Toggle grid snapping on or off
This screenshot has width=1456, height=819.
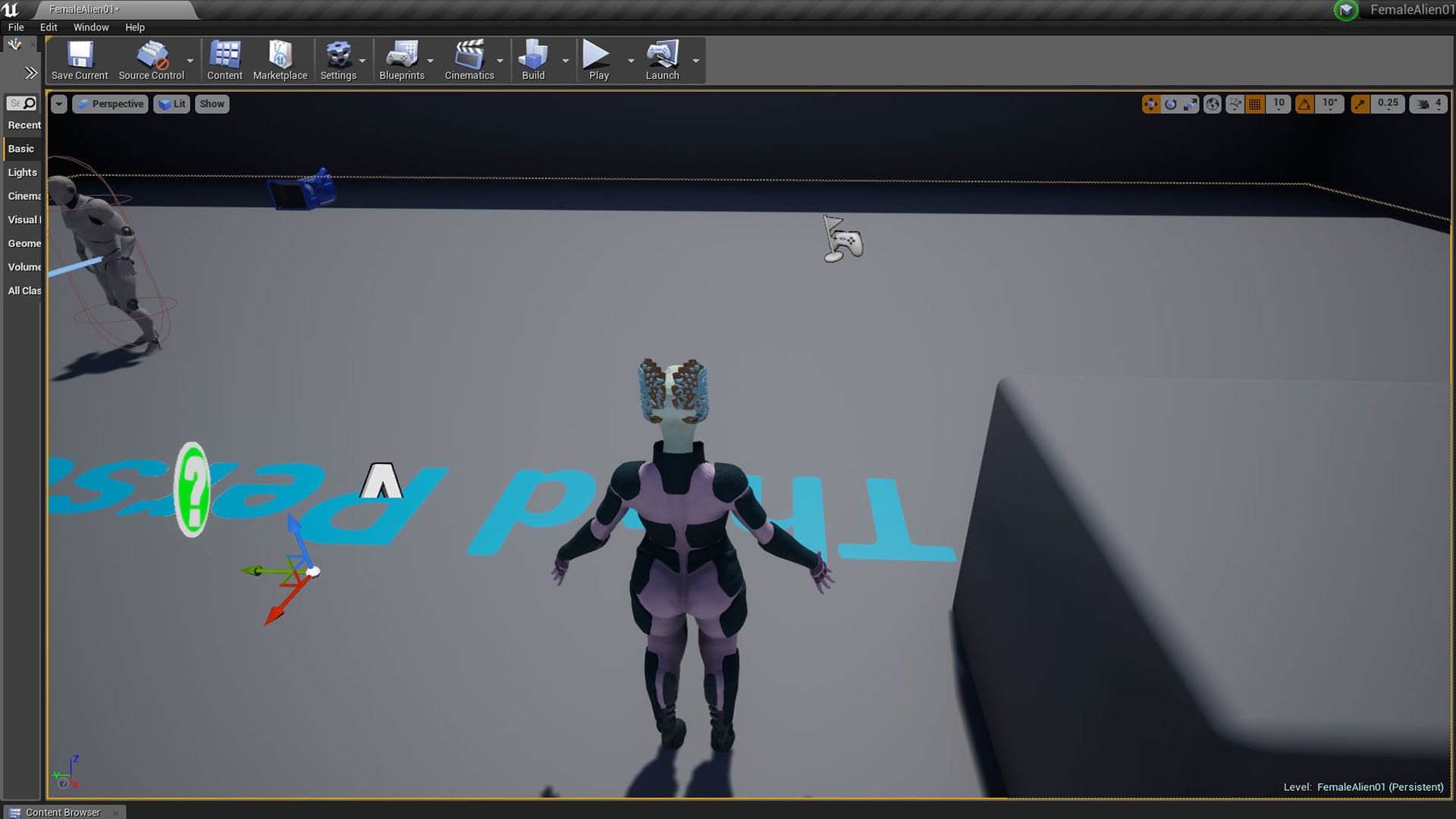pyautogui.click(x=1255, y=104)
